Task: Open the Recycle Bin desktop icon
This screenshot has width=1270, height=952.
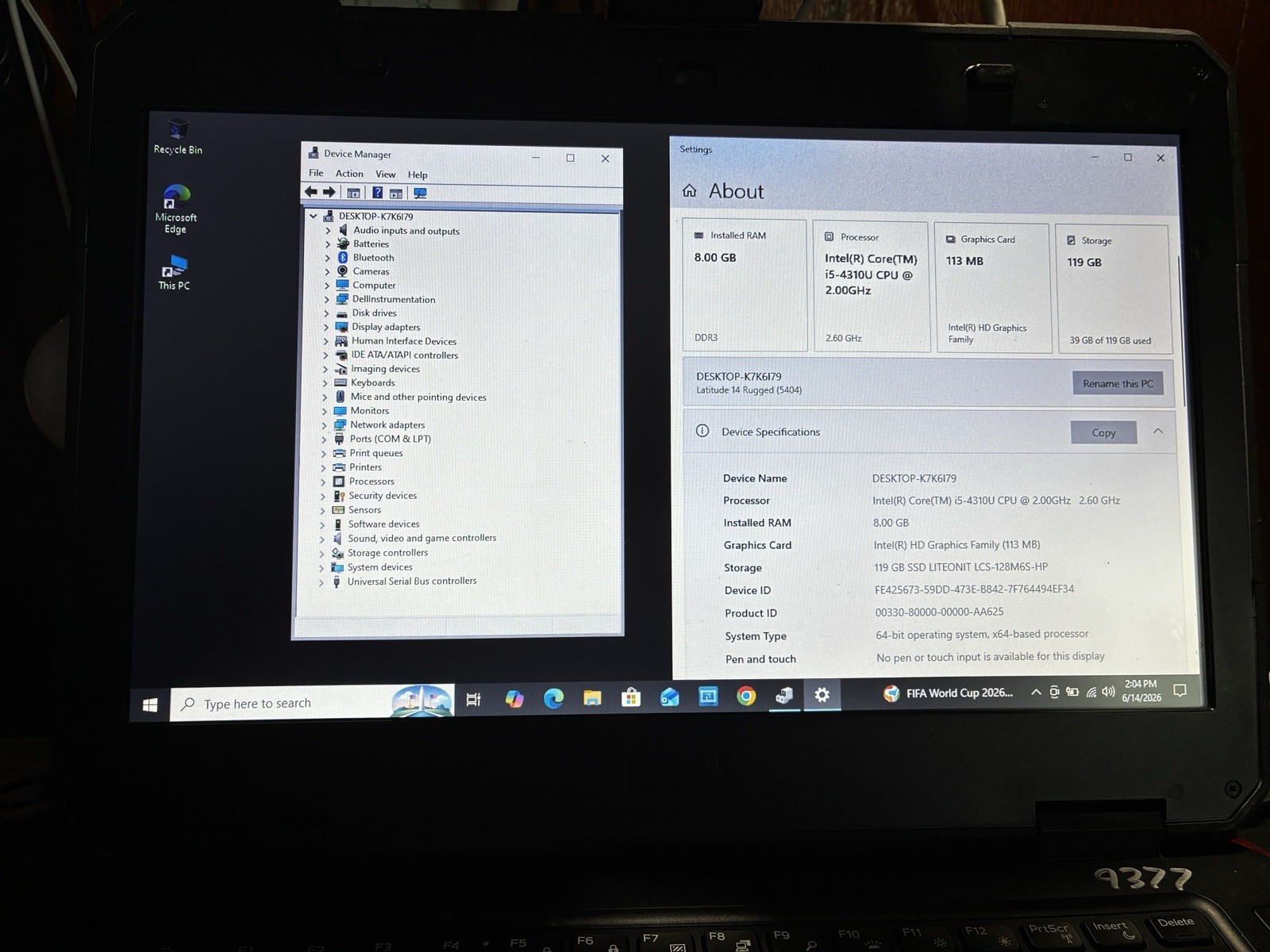Action: tap(178, 136)
